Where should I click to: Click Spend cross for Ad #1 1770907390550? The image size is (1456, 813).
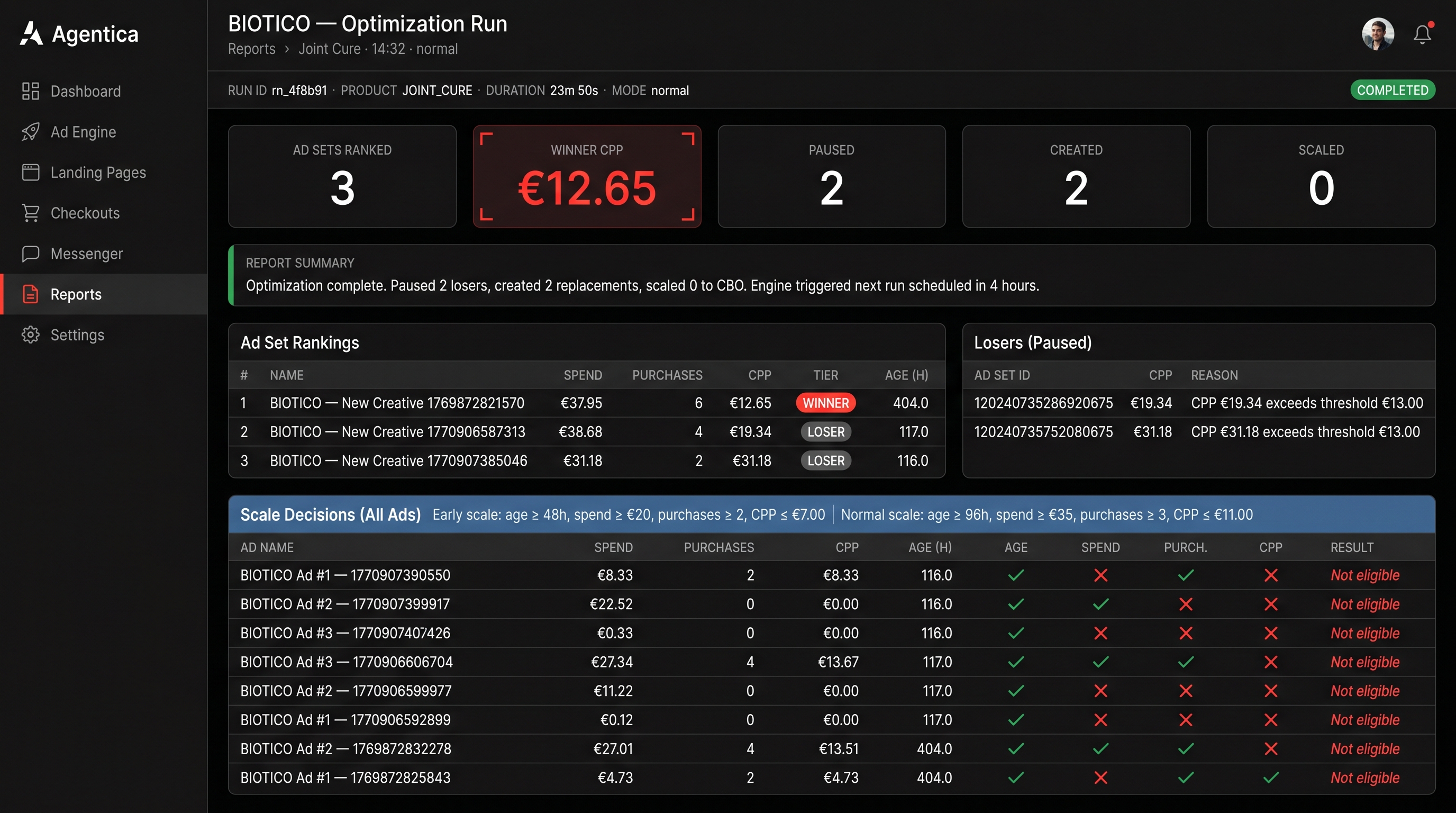coord(1100,575)
